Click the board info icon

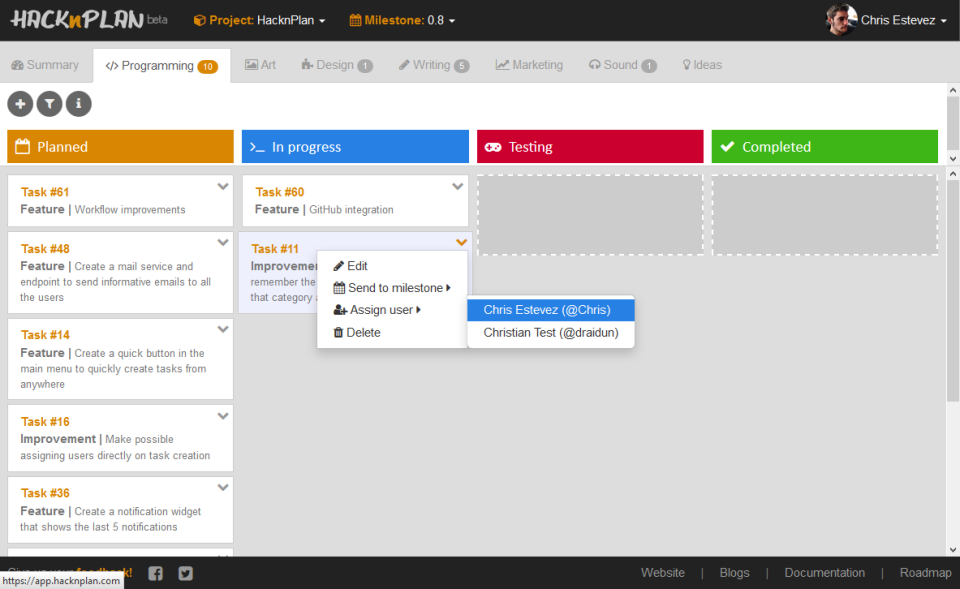coord(77,104)
